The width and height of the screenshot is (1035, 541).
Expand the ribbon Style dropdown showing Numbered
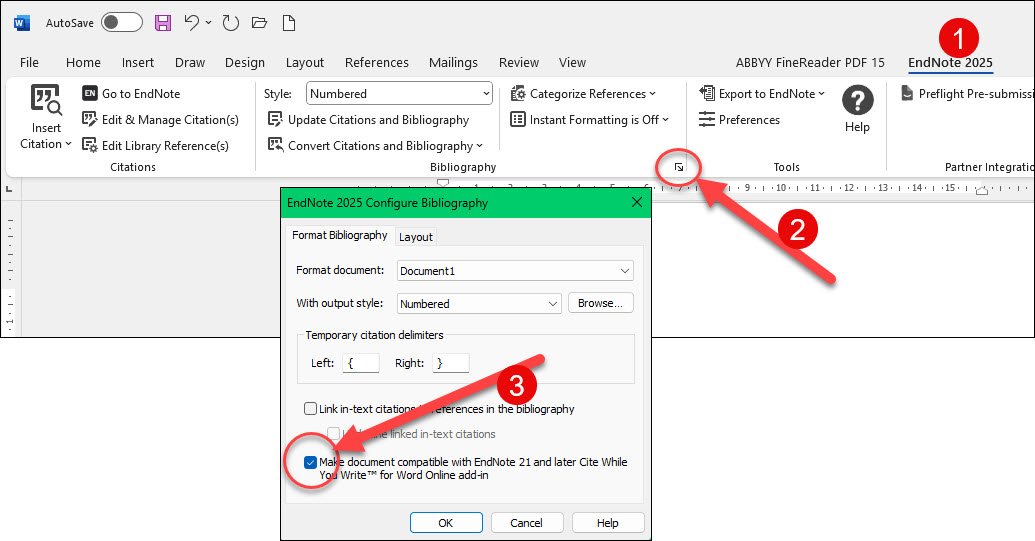pyautogui.click(x=486, y=94)
